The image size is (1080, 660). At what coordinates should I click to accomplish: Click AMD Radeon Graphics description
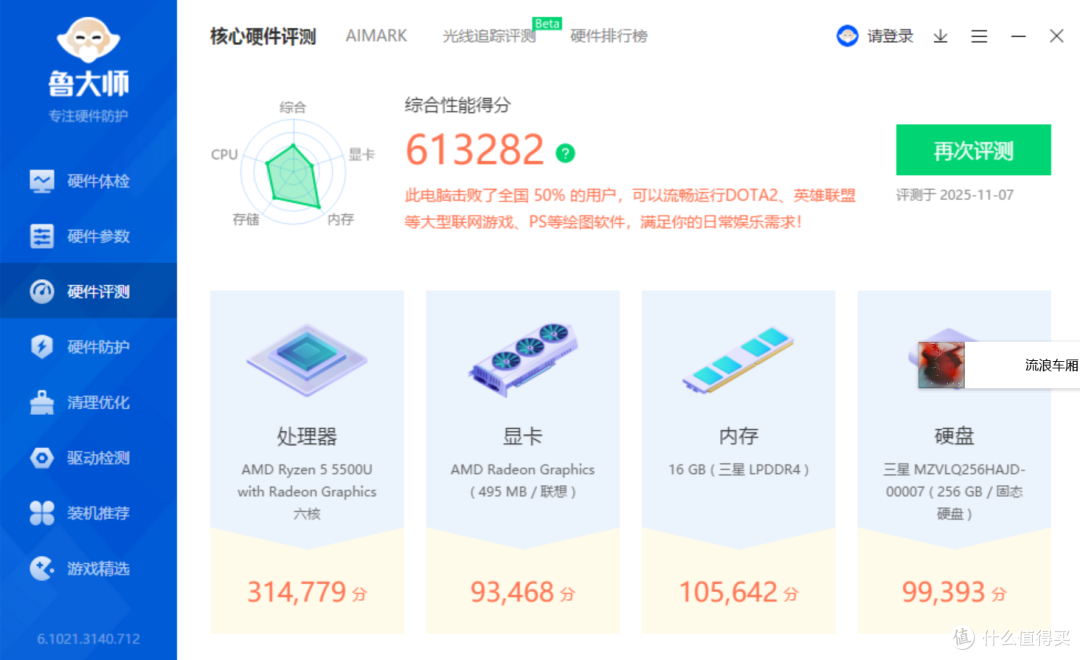coord(523,480)
